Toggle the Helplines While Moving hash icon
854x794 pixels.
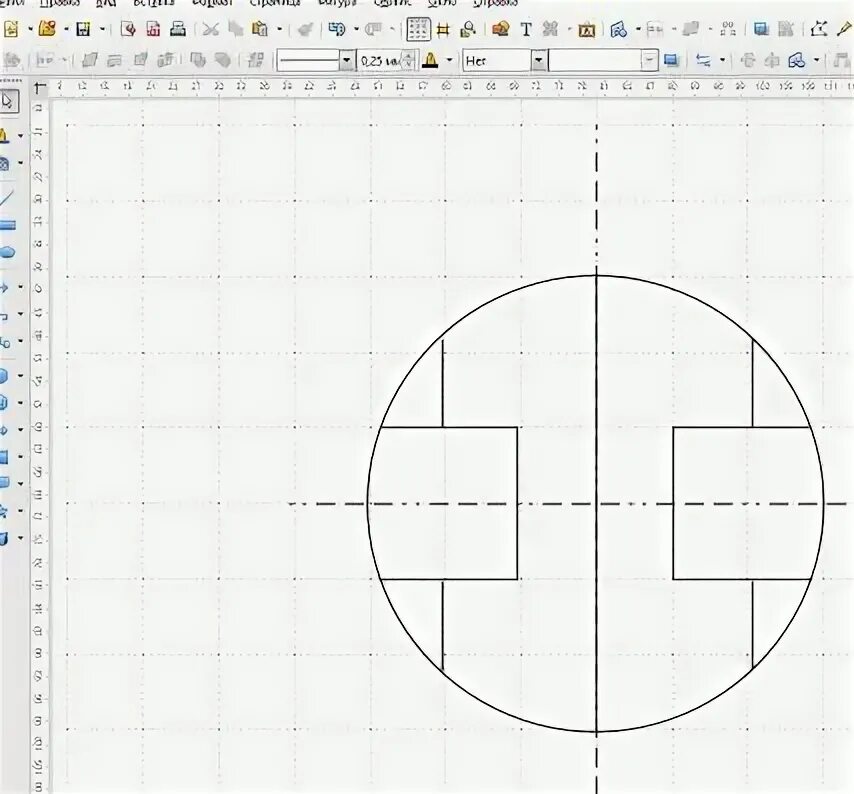point(443,29)
